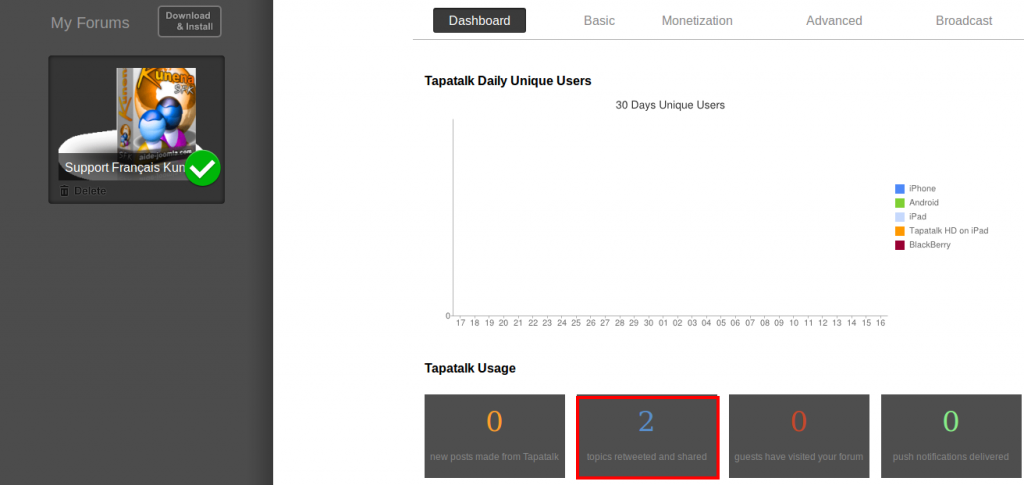Click the green checkmark verified icon

(203, 168)
